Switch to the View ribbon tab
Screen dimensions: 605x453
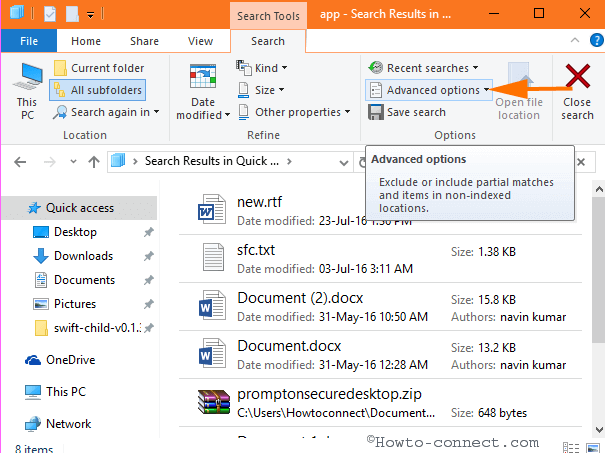[x=200, y=41]
